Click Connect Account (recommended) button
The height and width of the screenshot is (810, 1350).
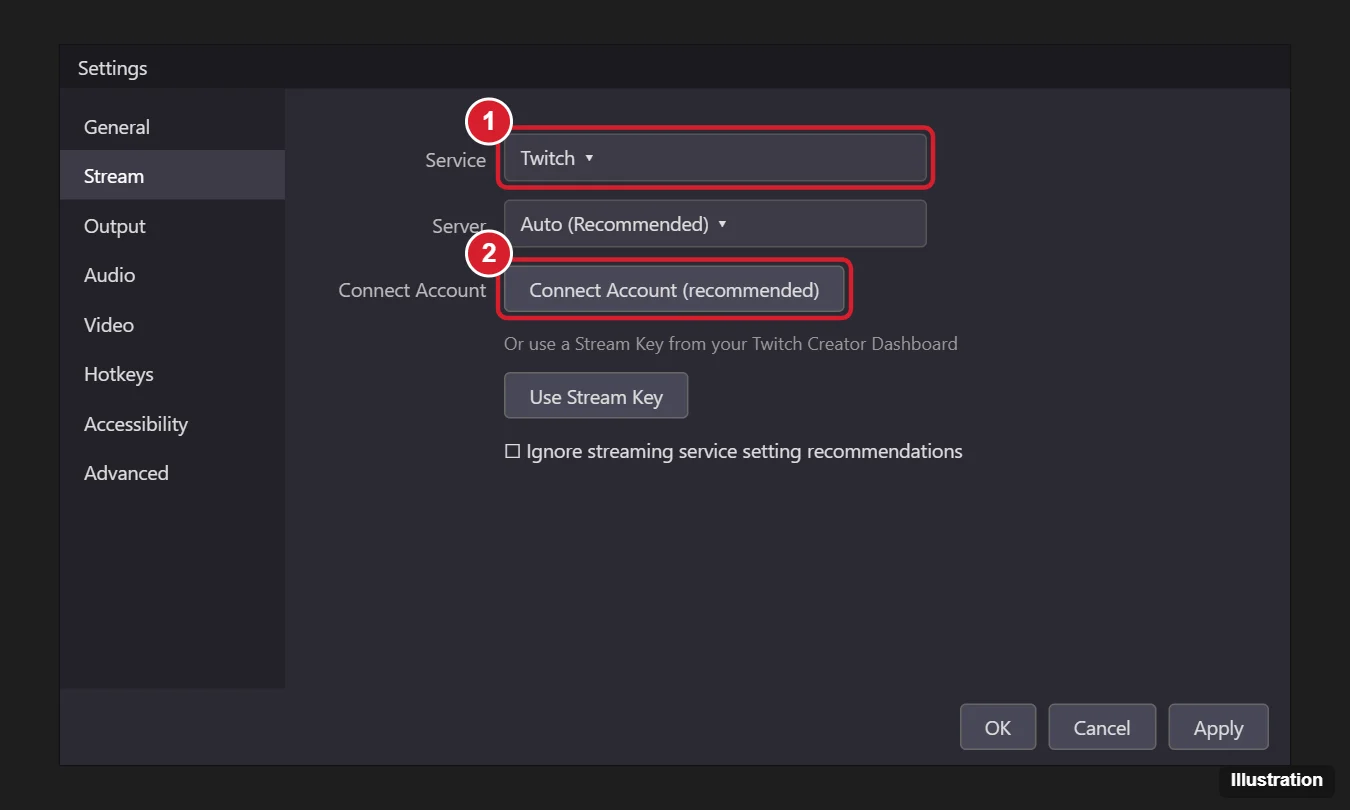tap(674, 290)
